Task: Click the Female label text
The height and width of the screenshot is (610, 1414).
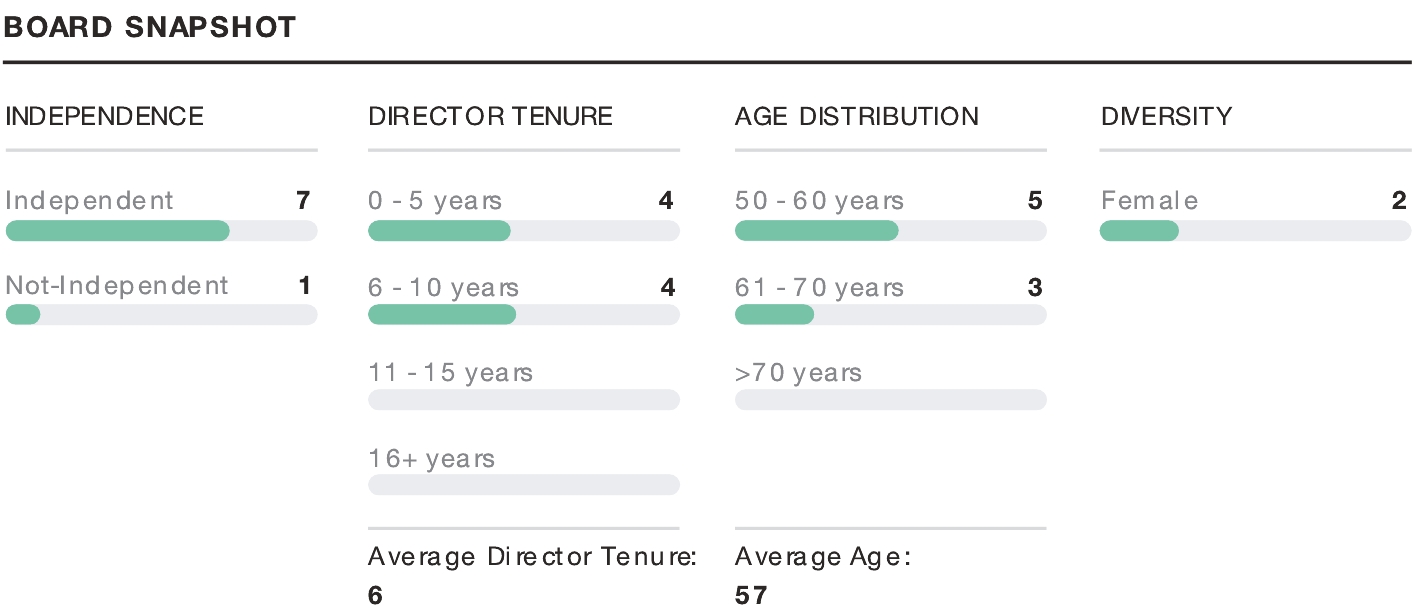Action: (1149, 201)
